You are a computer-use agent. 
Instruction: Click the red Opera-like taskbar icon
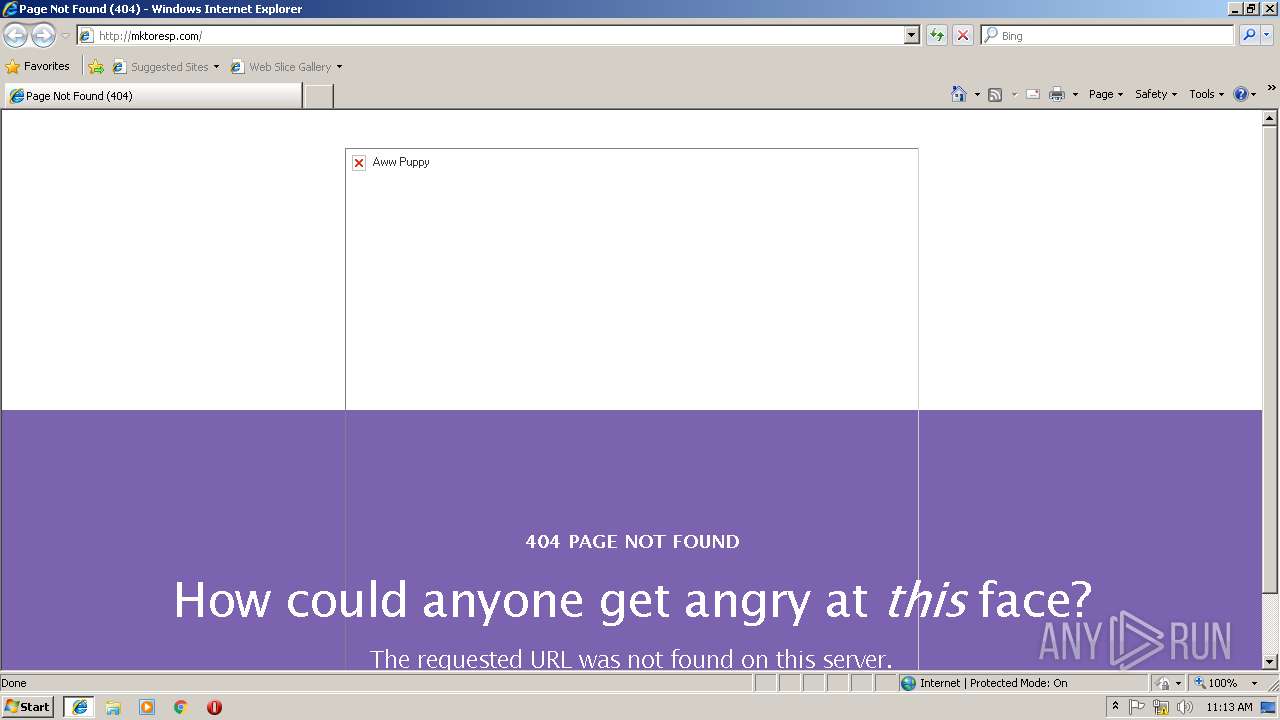point(214,707)
